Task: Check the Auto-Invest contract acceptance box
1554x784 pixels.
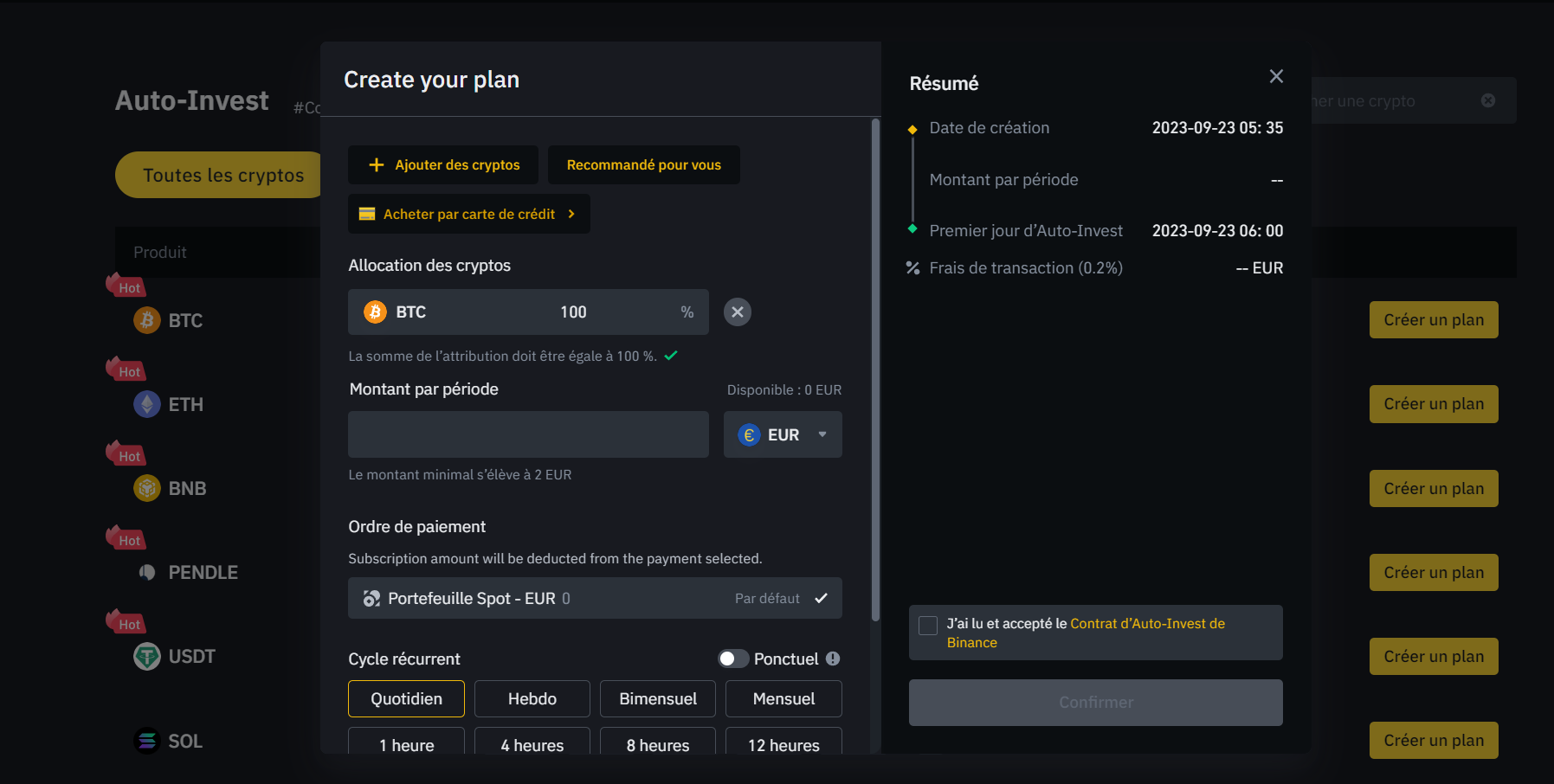Action: (x=928, y=624)
